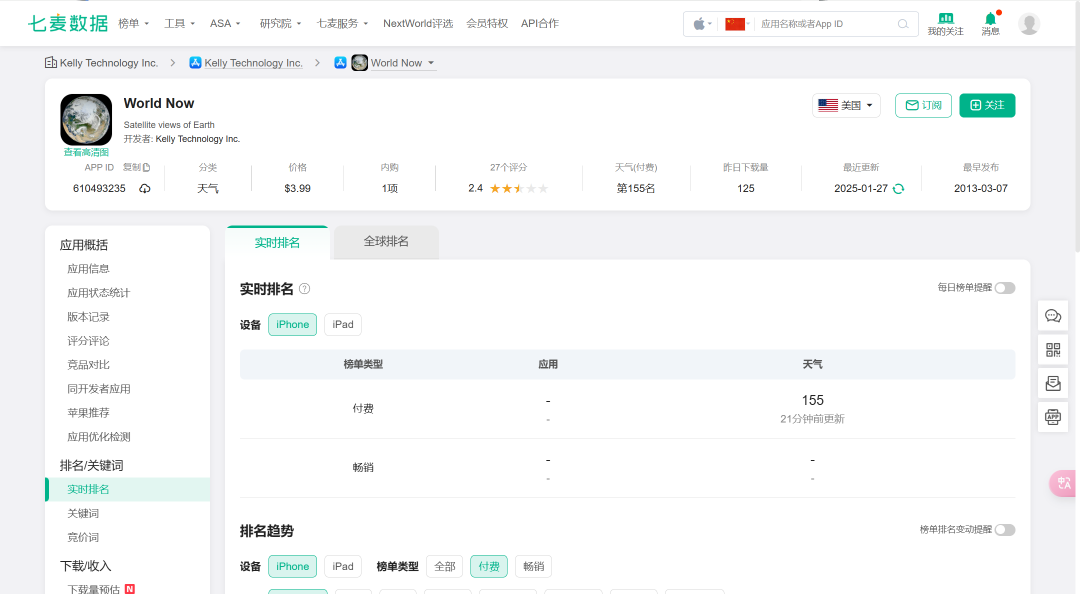The height and width of the screenshot is (594, 1080).
Task: Click the user avatar icon
Action: (1029, 24)
